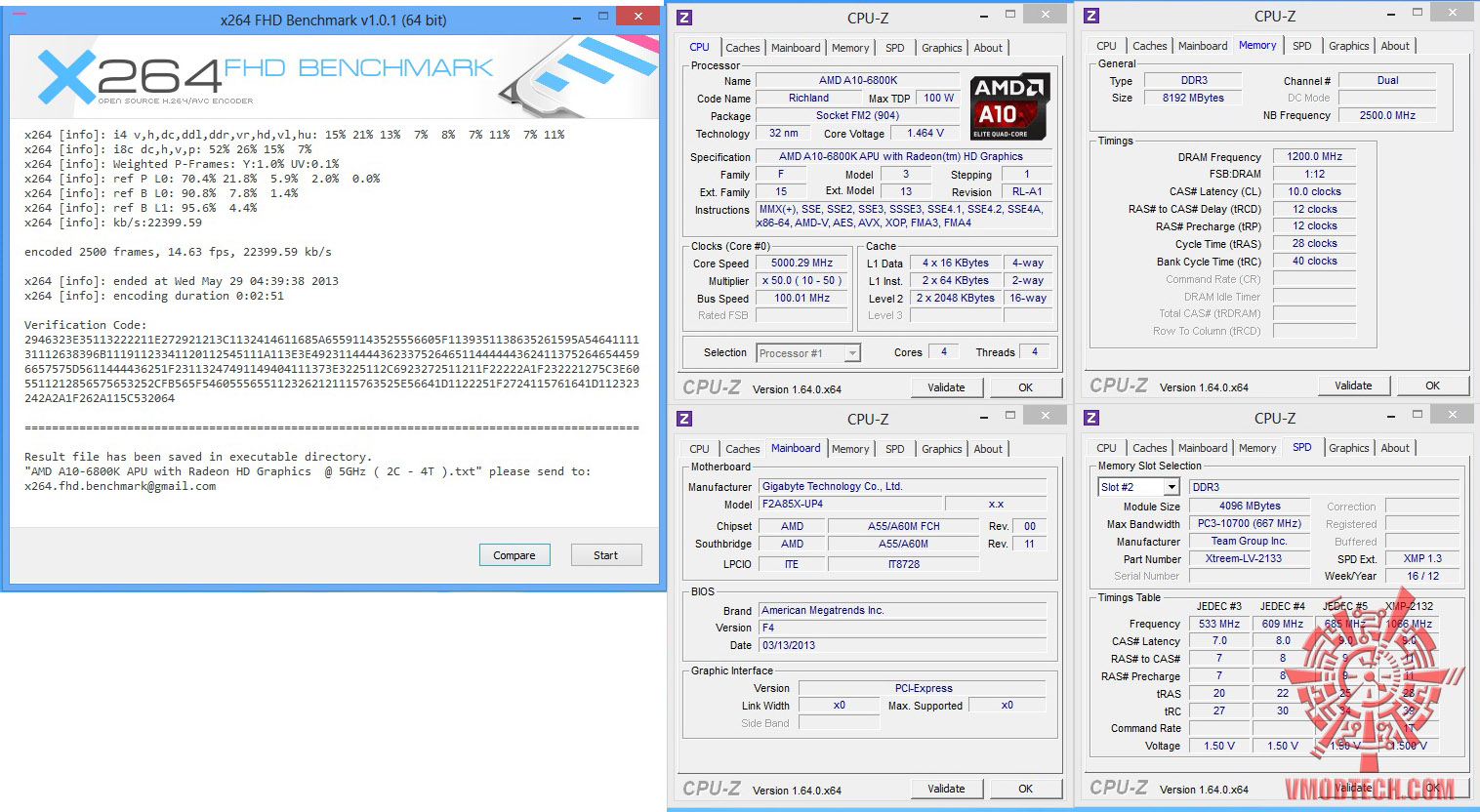Click the email address x264.fhd.benchmark@gmail.com
The height and width of the screenshot is (812, 1480).
coord(120,486)
